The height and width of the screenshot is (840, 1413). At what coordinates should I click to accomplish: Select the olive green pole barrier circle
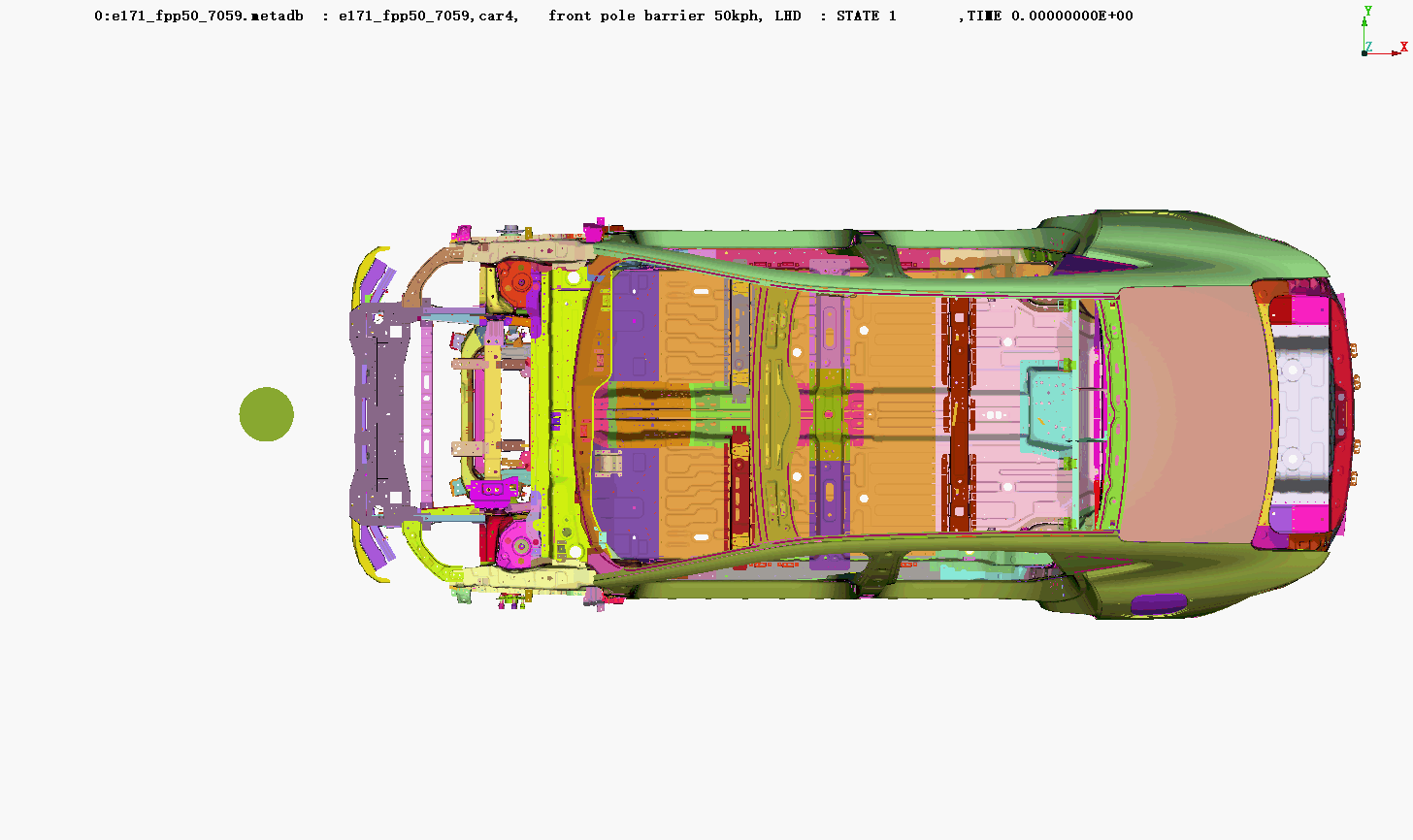coord(267,414)
